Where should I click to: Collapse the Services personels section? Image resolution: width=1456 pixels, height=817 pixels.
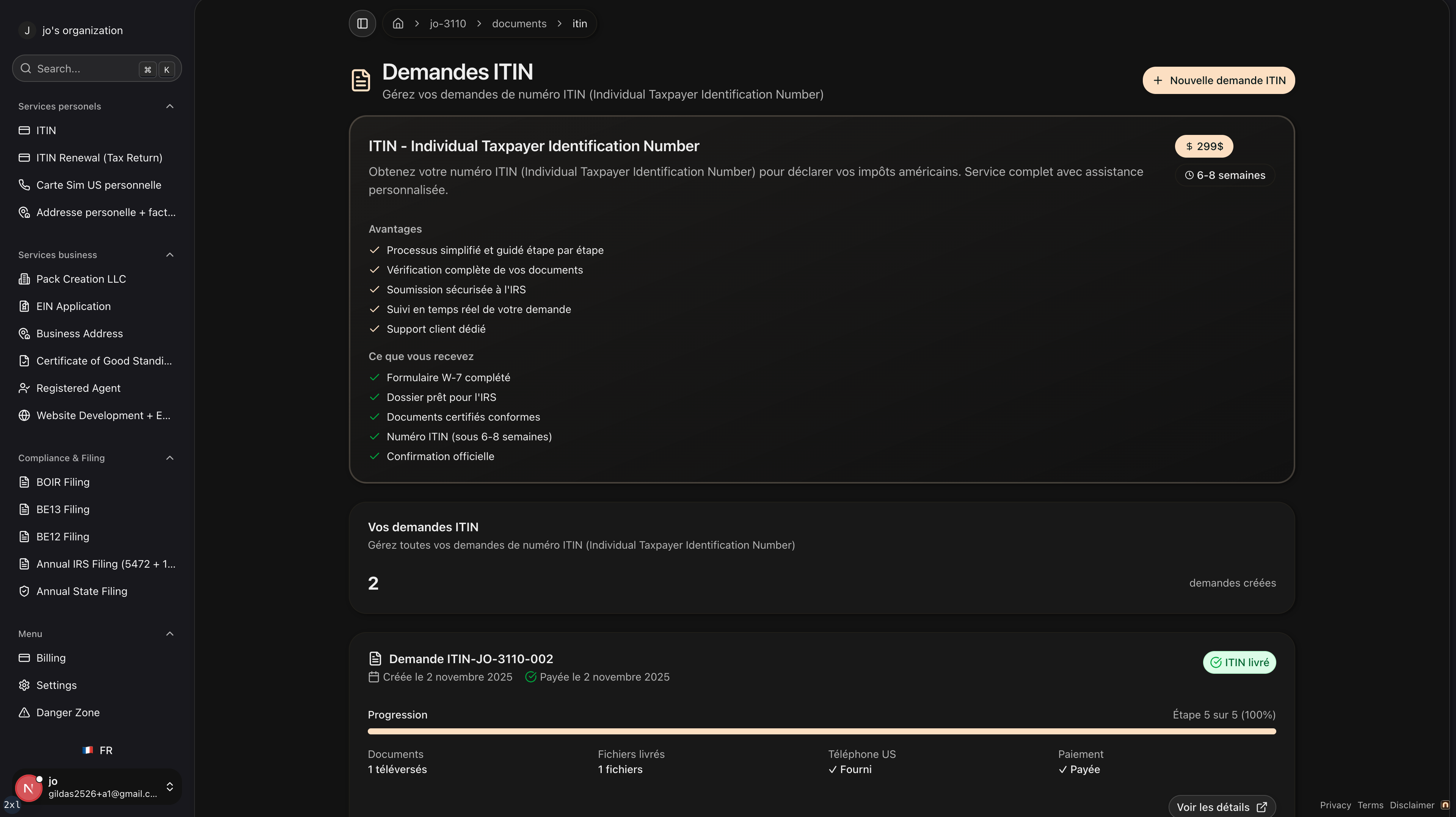(169, 106)
